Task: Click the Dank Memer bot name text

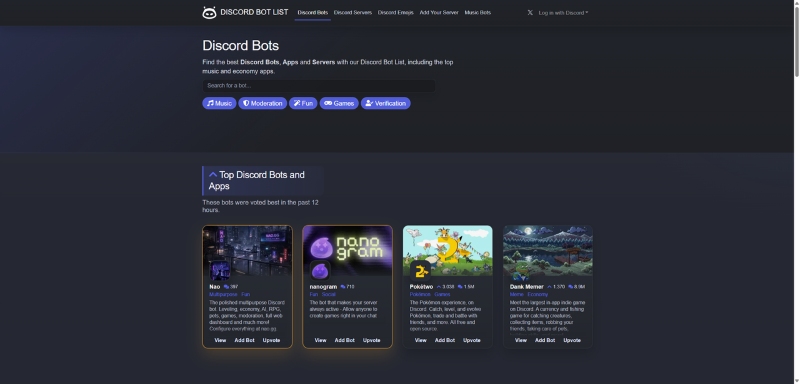Action: click(527, 287)
